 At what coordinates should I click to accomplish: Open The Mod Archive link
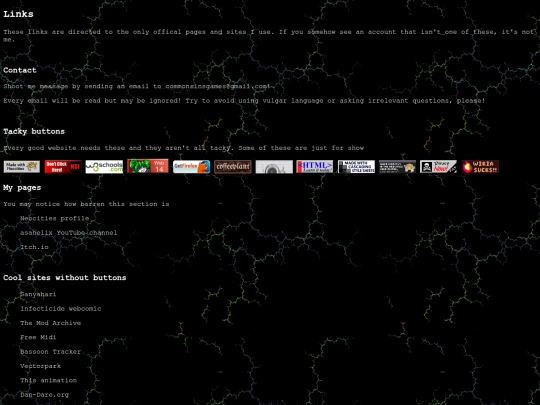coord(51,323)
